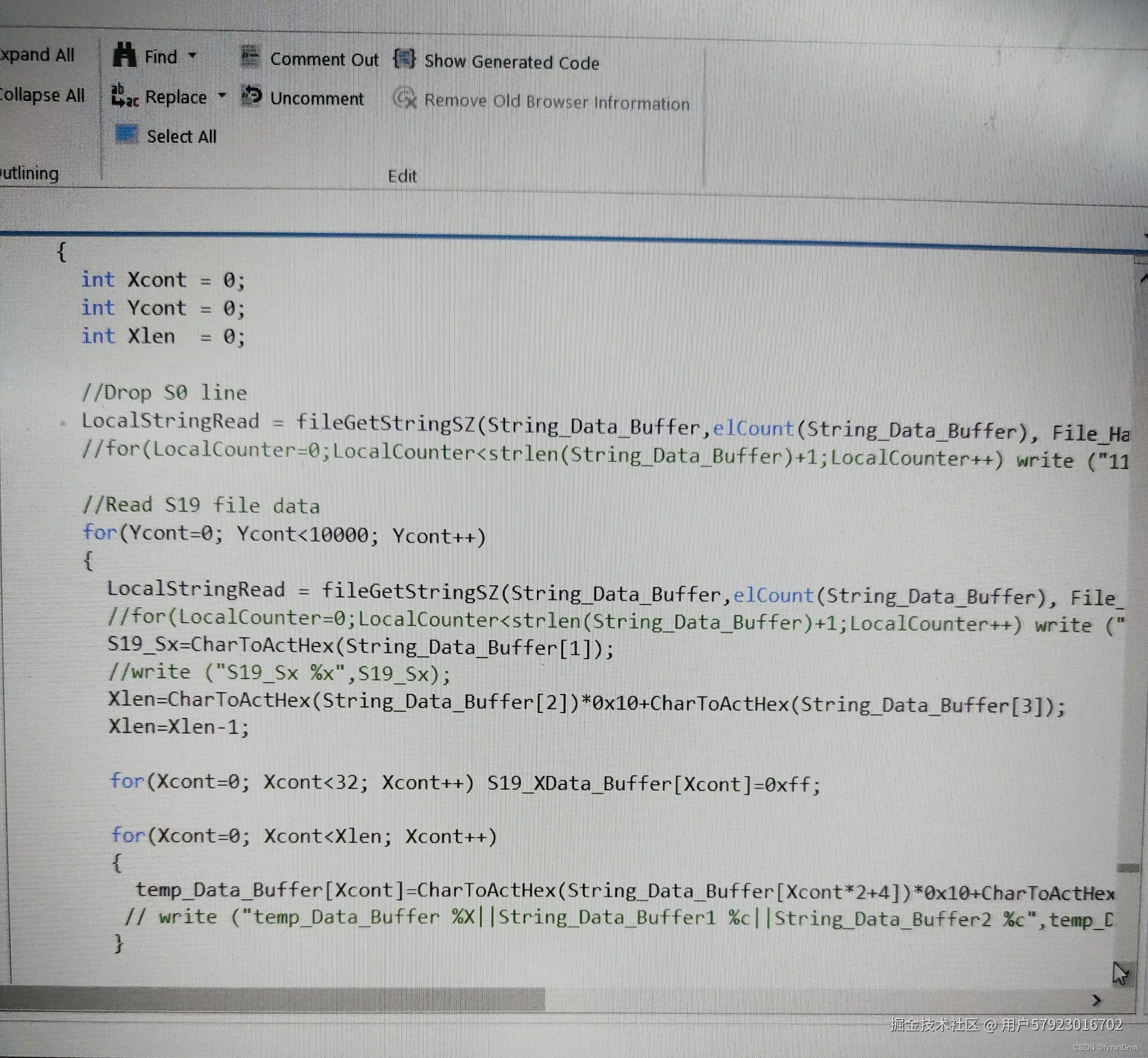The height and width of the screenshot is (1058, 1148).
Task: Click the Select All label
Action: [x=182, y=136]
